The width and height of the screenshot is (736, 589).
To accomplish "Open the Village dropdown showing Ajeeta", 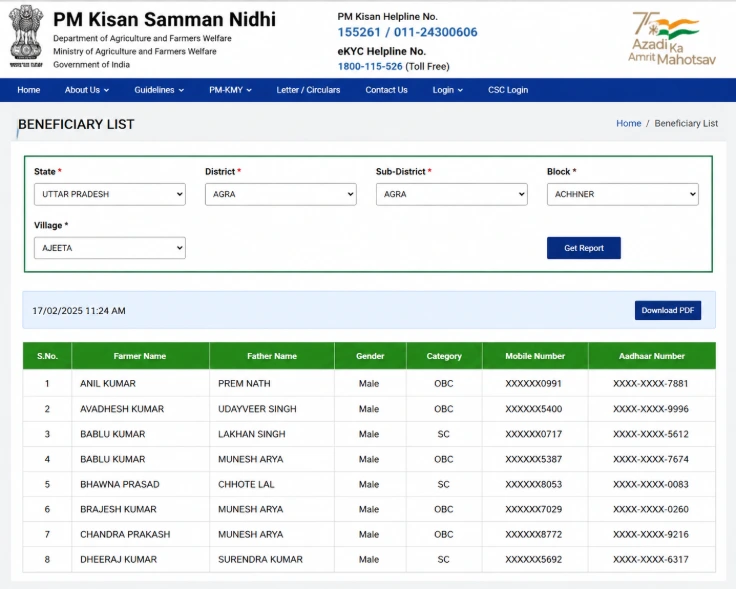I will [x=110, y=248].
